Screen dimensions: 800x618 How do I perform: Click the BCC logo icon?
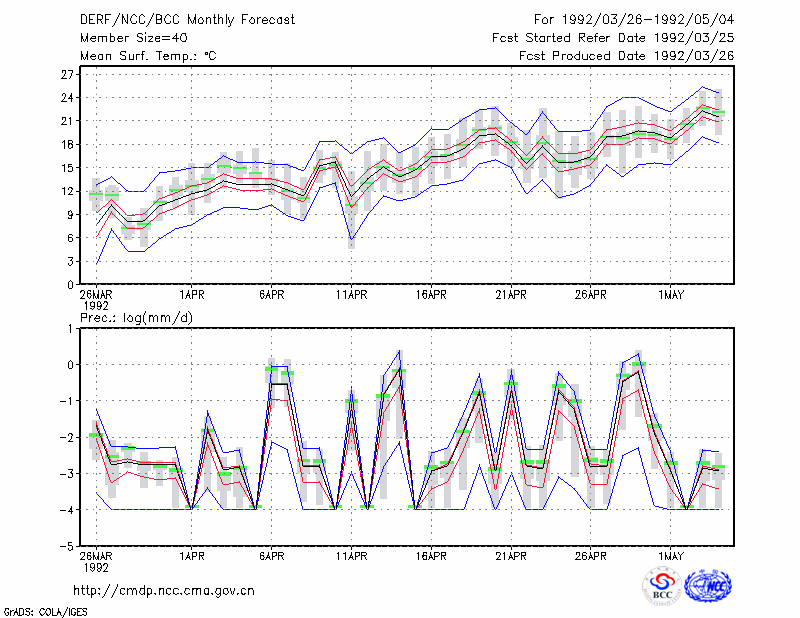click(662, 586)
